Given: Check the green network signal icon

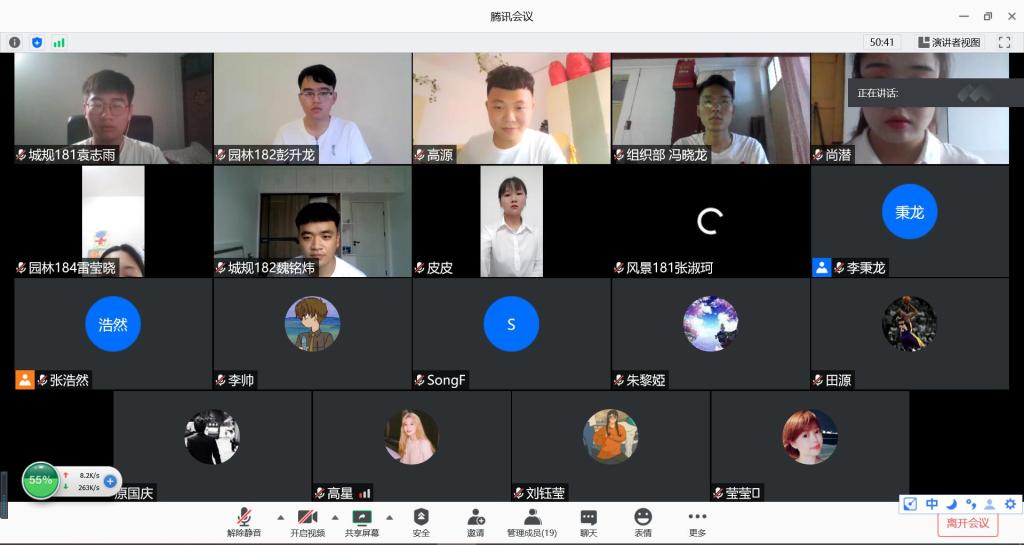Looking at the screenshot, I should tap(59, 42).
